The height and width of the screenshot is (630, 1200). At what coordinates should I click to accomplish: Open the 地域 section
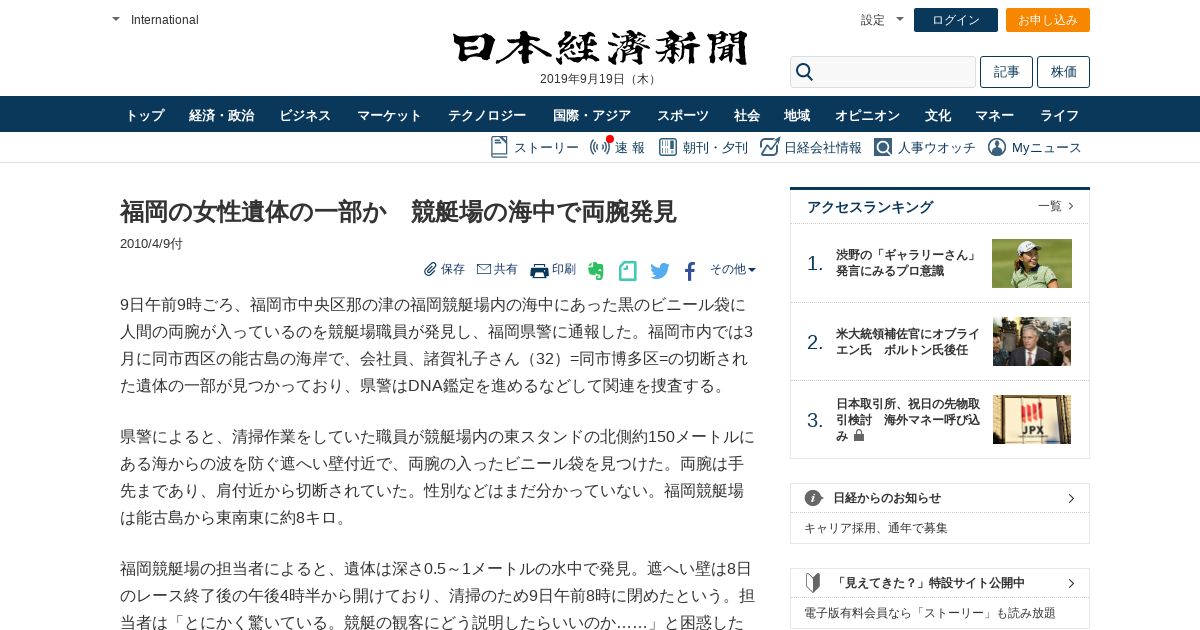point(797,115)
